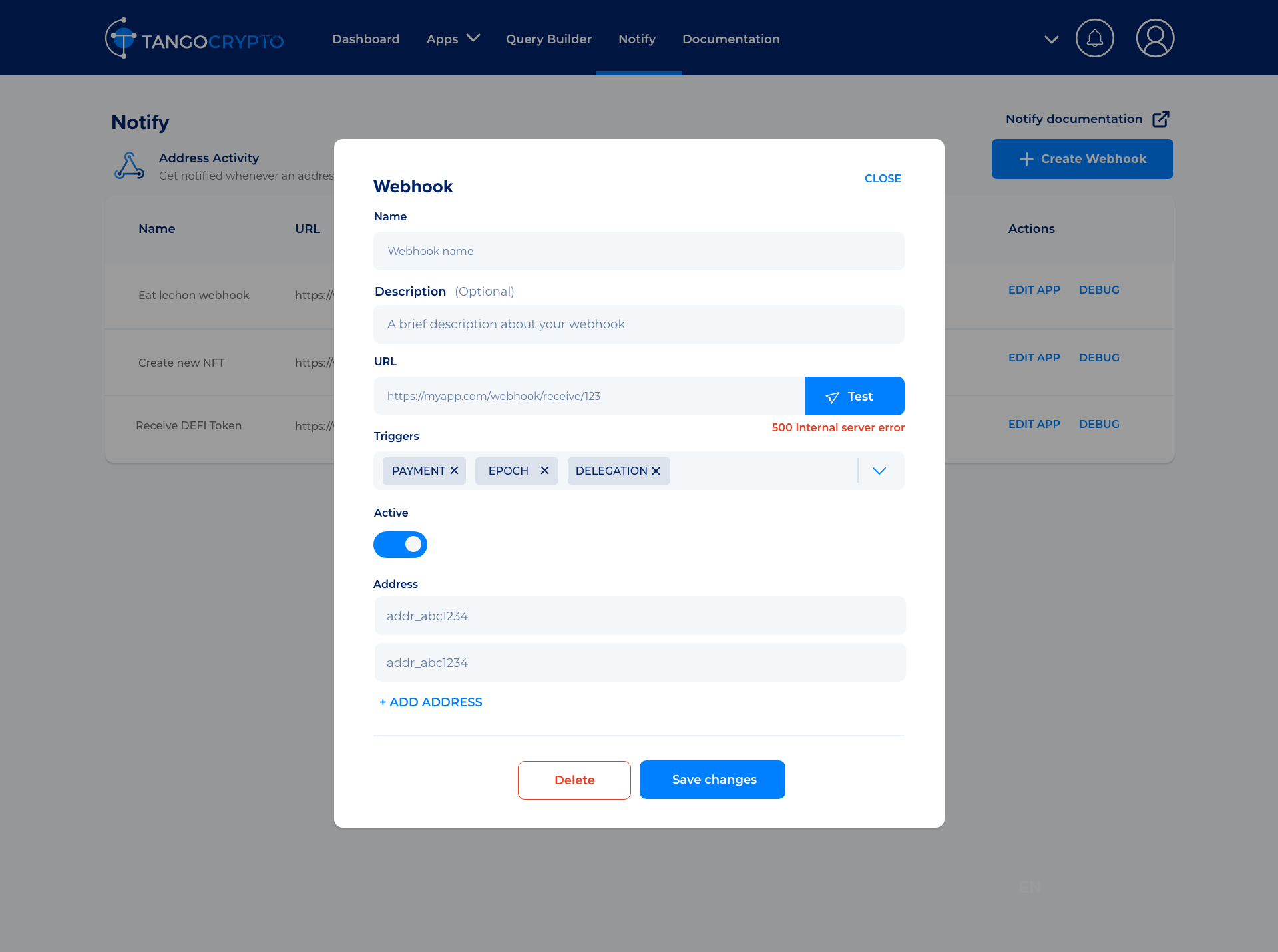1278x952 pixels.
Task: Expand the Triggers dropdown
Action: (879, 471)
